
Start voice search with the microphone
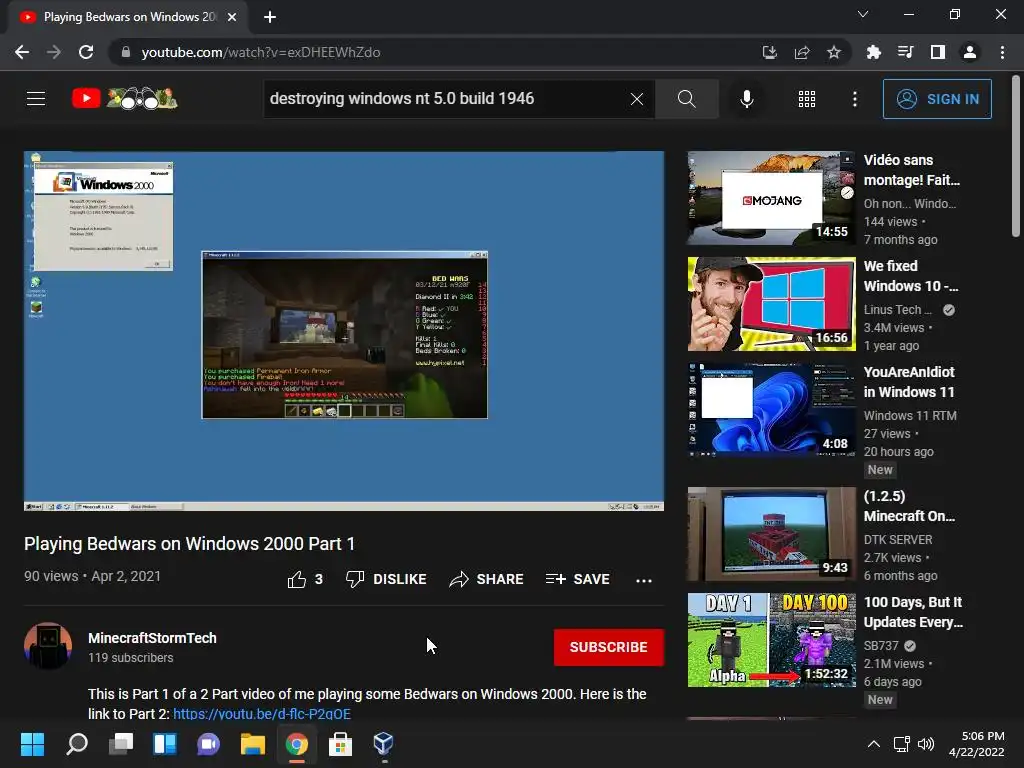click(x=746, y=99)
